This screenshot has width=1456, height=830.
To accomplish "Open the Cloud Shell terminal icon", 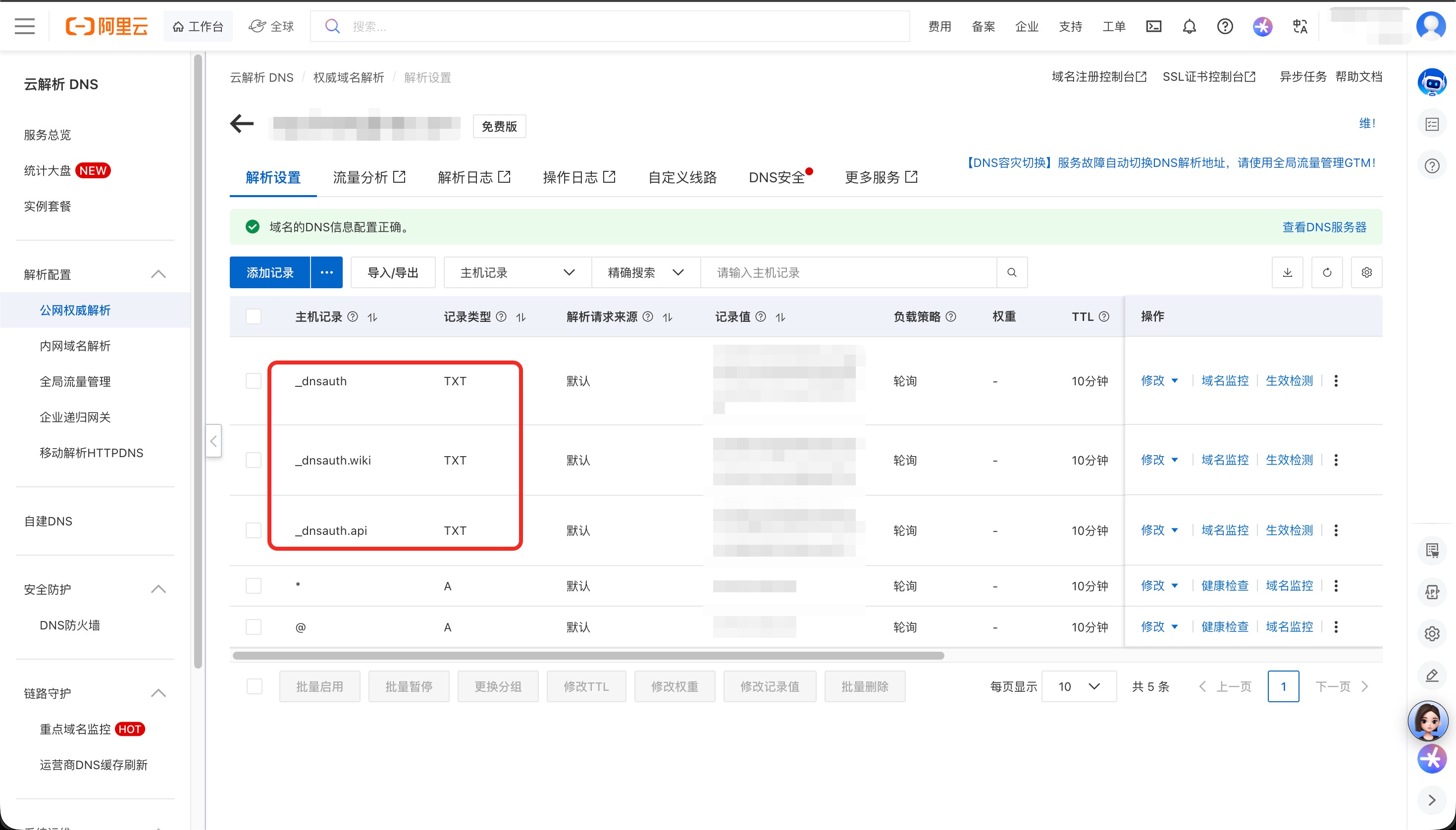I will pyautogui.click(x=1153, y=27).
